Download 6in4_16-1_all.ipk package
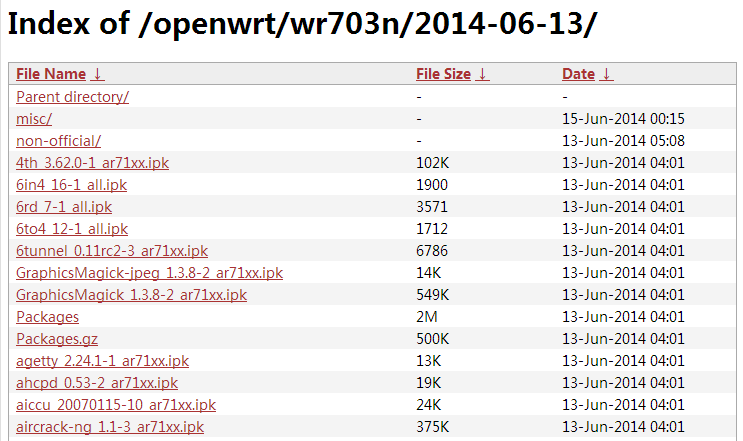The height and width of the screenshot is (441, 743). (x=71, y=185)
